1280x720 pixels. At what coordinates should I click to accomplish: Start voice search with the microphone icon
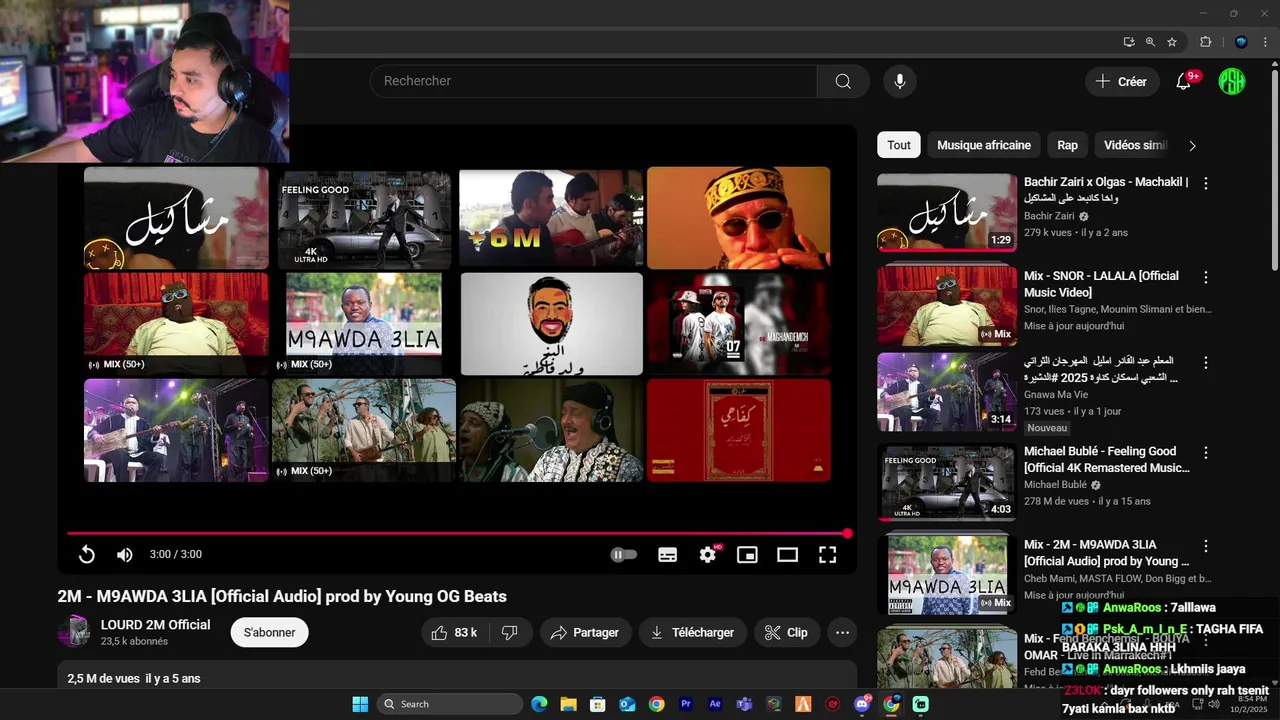(900, 81)
